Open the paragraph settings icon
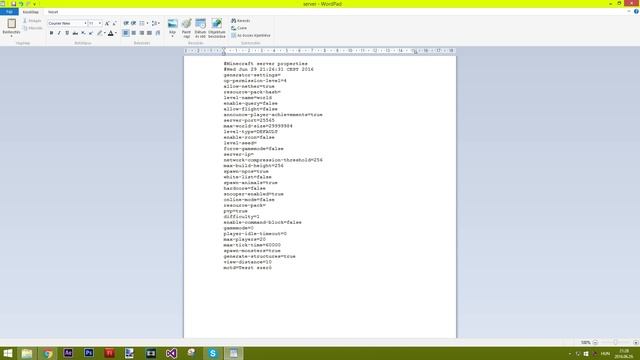Viewport: 640px width, 360px height. point(158,33)
